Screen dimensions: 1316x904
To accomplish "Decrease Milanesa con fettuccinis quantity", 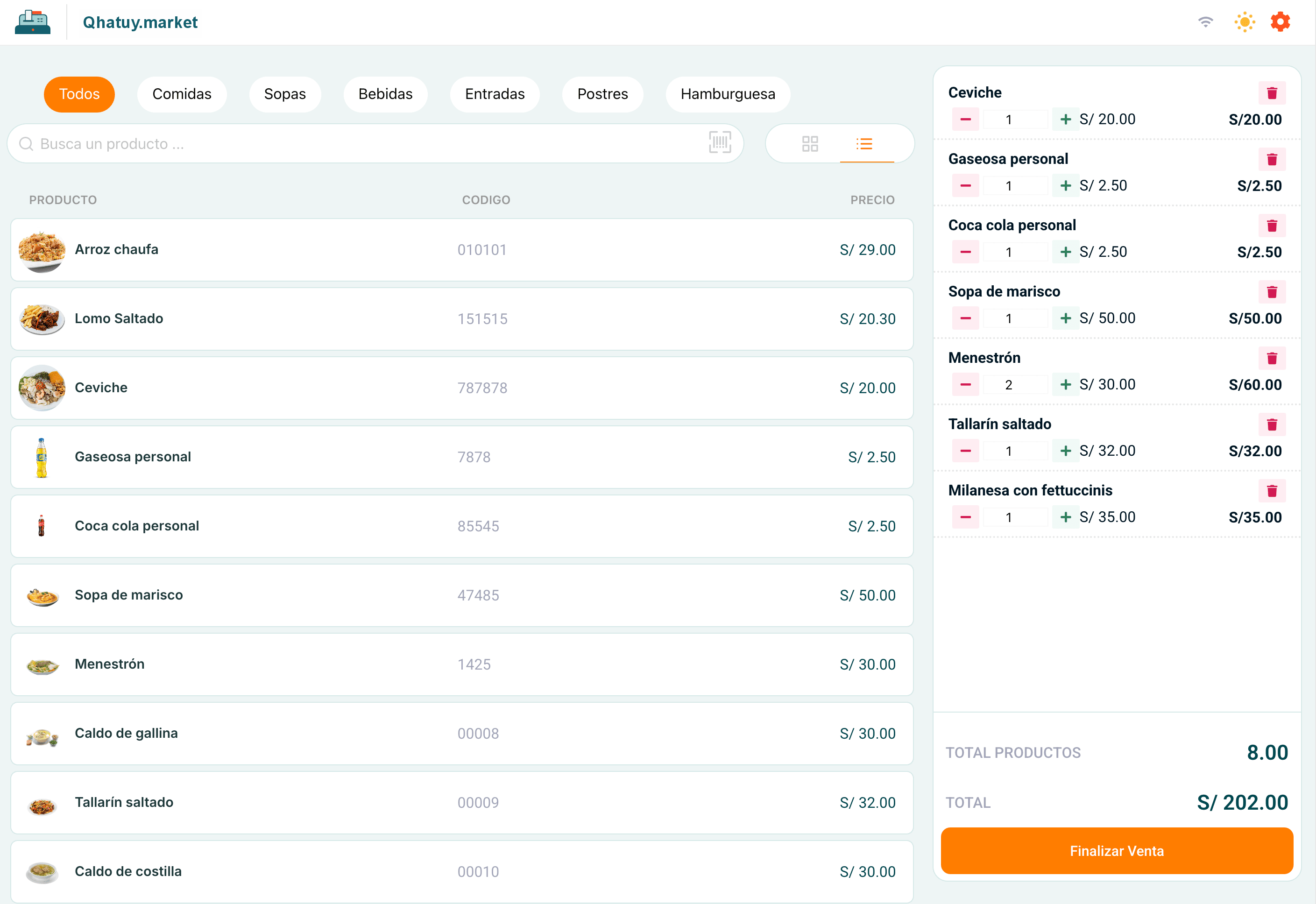I will pos(965,516).
